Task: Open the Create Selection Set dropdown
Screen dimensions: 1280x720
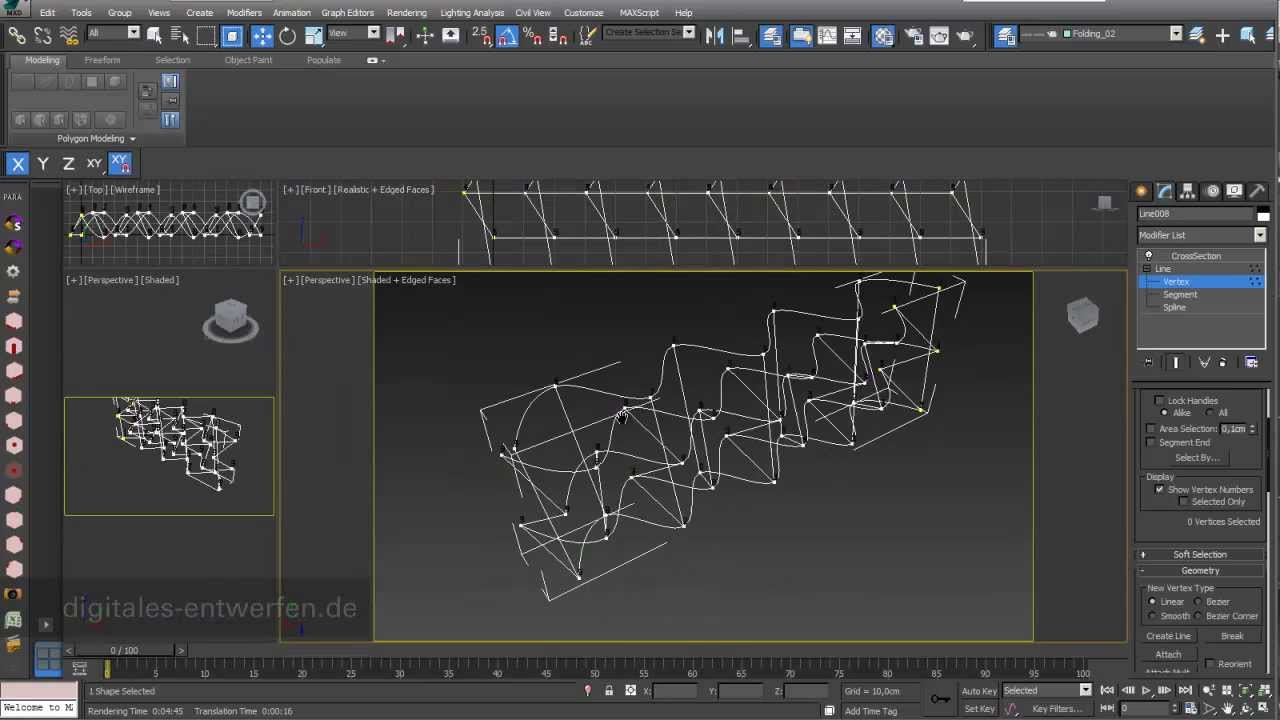Action: [x=689, y=33]
